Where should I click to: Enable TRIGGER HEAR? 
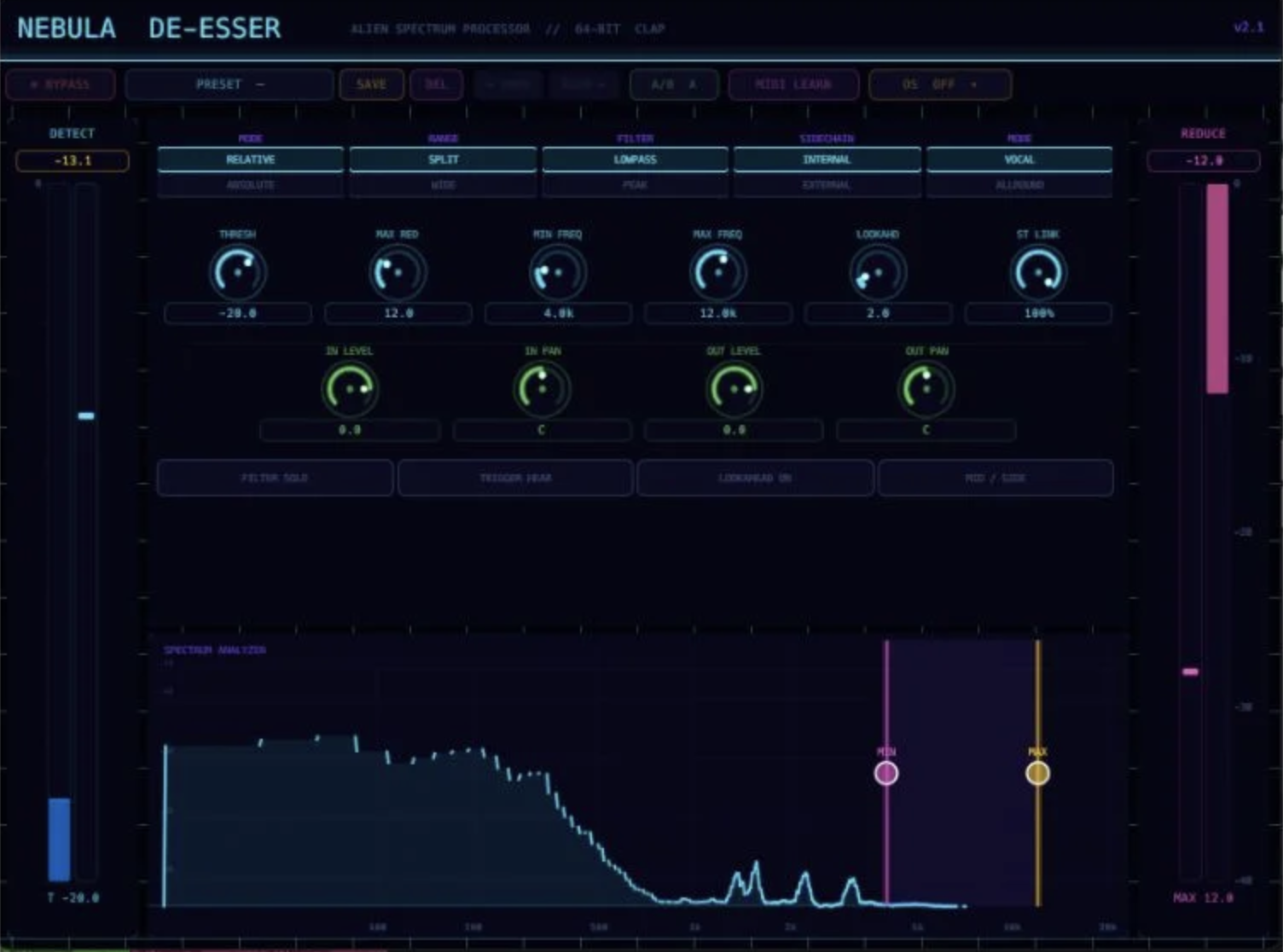tap(515, 478)
